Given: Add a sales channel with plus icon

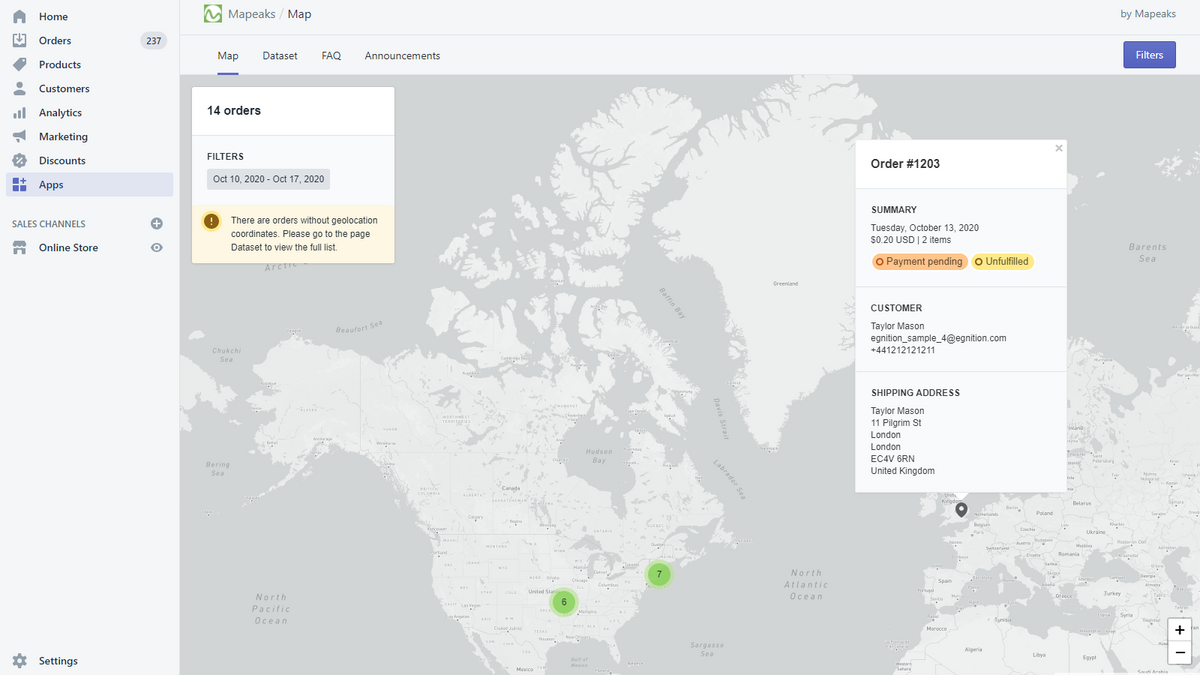Looking at the screenshot, I should pyautogui.click(x=156, y=224).
